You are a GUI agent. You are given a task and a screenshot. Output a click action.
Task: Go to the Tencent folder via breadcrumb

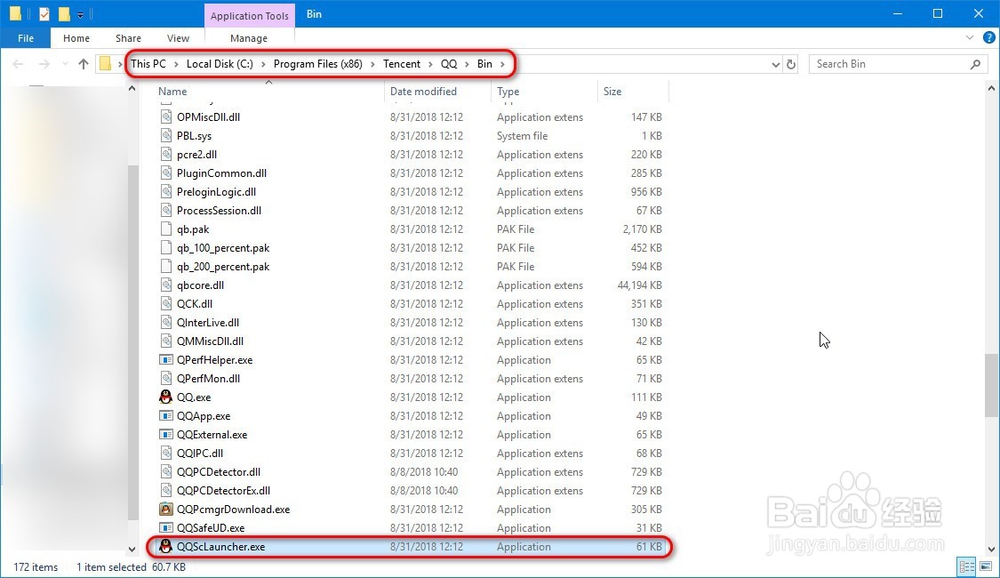[401, 63]
